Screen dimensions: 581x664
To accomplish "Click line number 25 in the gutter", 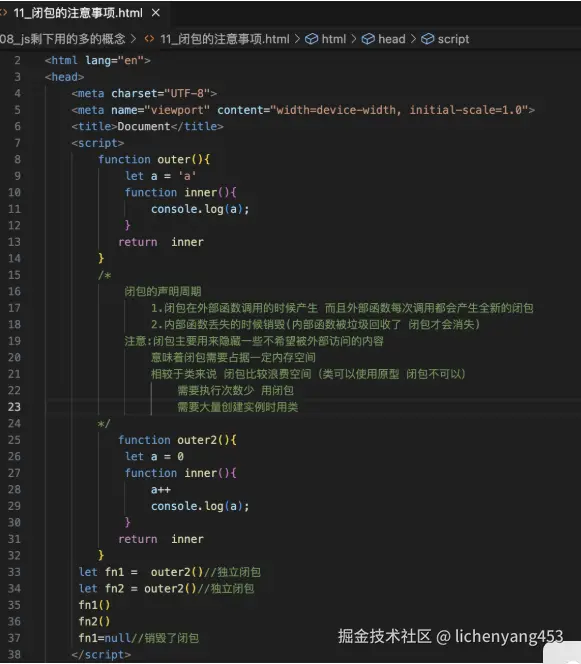I will pyautogui.click(x=14, y=440).
